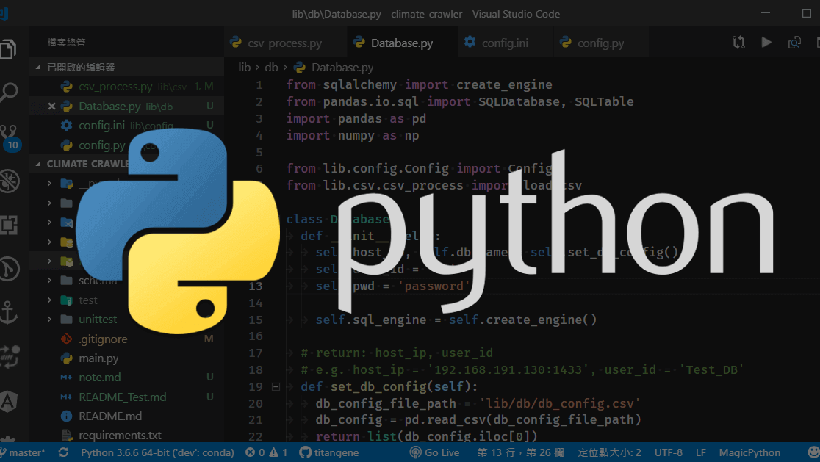820x462 pixels.
Task: Open Source Control view with 10 badge
Action: pyautogui.click(x=9, y=137)
